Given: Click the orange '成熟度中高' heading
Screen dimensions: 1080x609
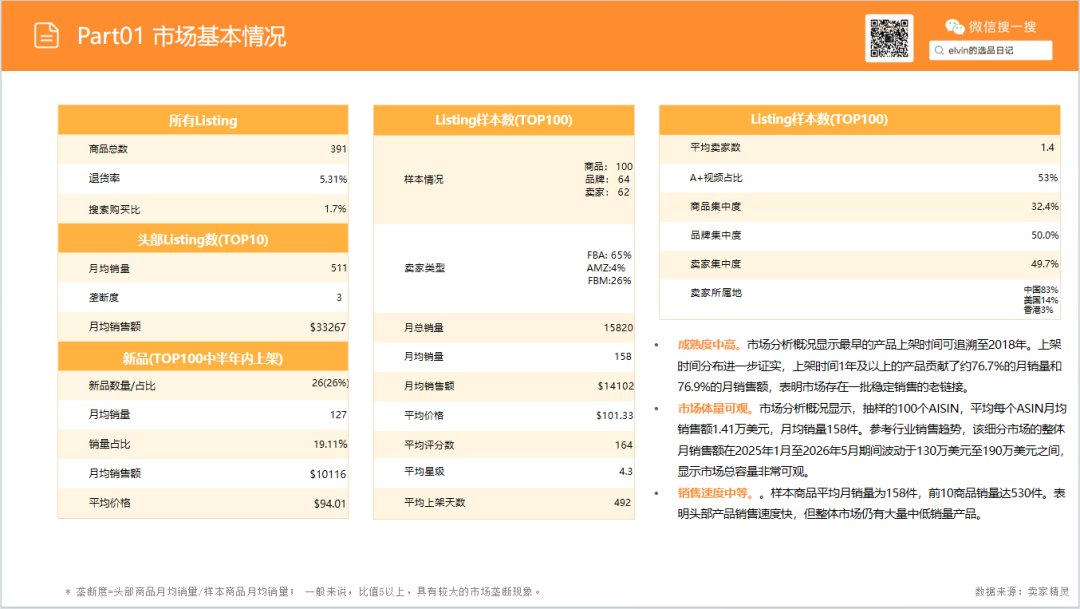Looking at the screenshot, I should click(707, 344).
